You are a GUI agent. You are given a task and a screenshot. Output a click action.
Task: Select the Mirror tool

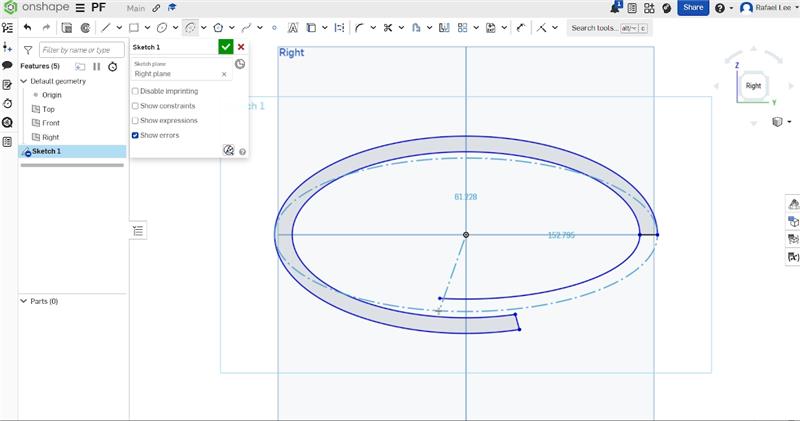[444, 28]
